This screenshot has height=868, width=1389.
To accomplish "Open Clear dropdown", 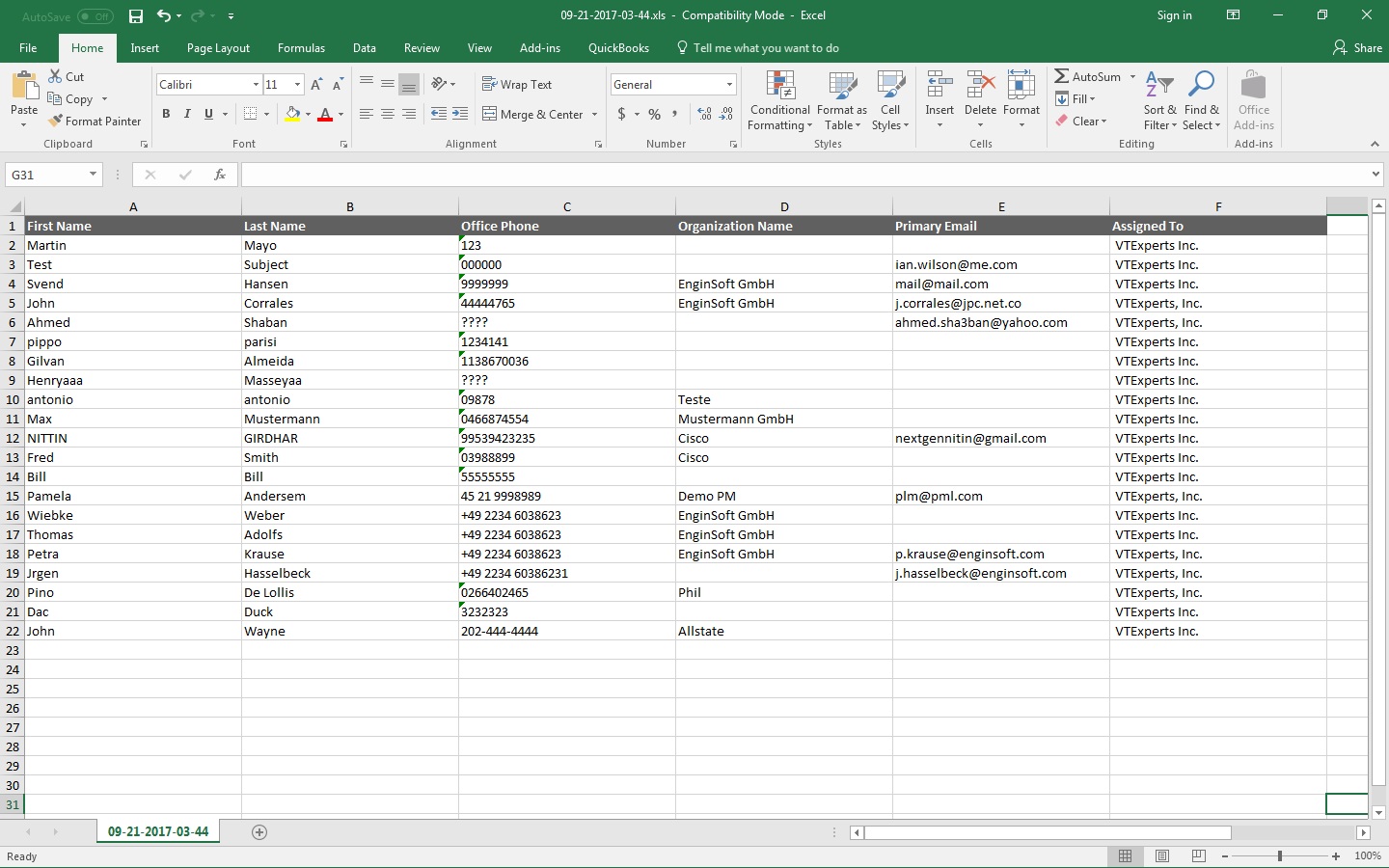I will [1081, 122].
